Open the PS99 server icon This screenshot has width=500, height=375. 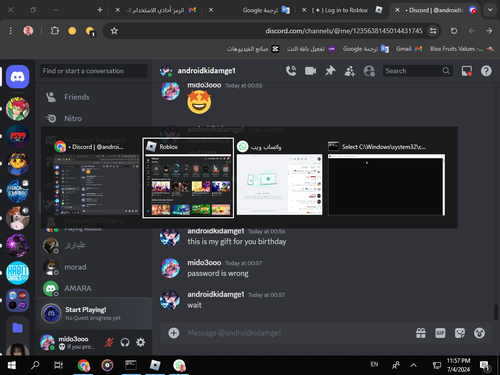coord(18,136)
